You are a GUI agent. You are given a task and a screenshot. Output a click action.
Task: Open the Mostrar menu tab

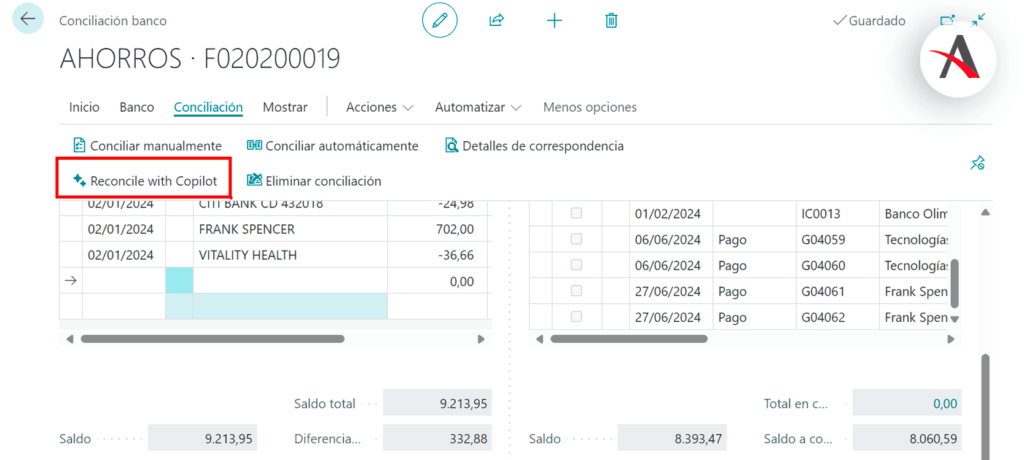pyautogui.click(x=284, y=107)
